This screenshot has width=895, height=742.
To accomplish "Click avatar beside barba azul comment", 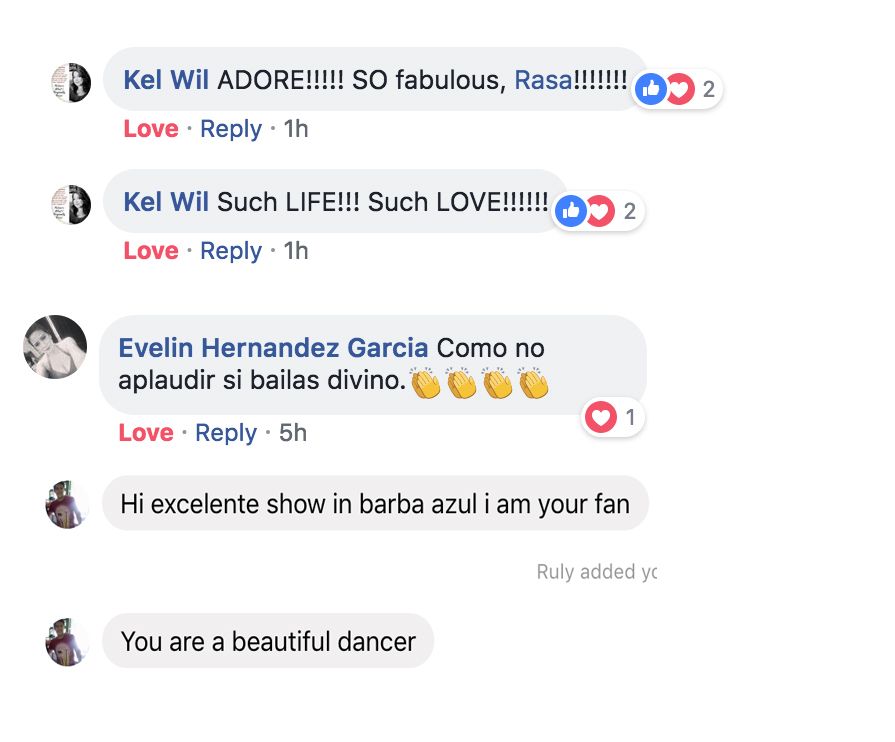I will tap(68, 503).
